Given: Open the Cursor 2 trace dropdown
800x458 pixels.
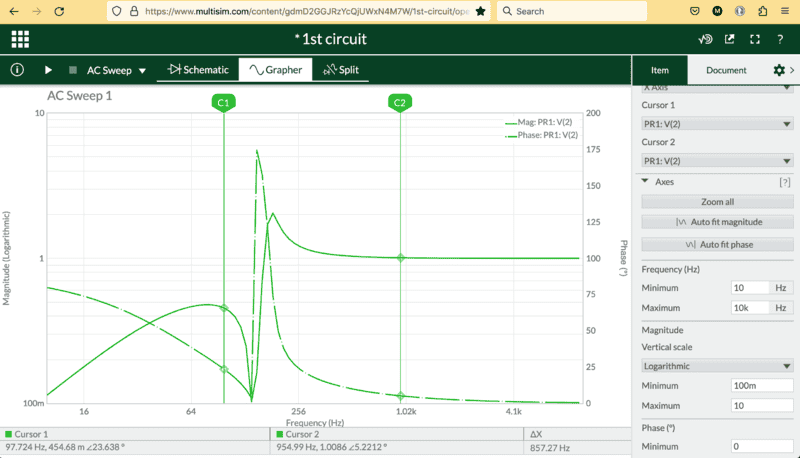Looking at the screenshot, I should pos(717,161).
